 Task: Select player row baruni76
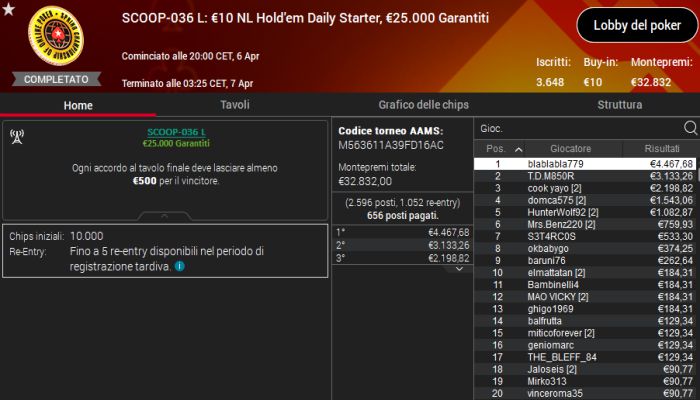(x=585, y=260)
